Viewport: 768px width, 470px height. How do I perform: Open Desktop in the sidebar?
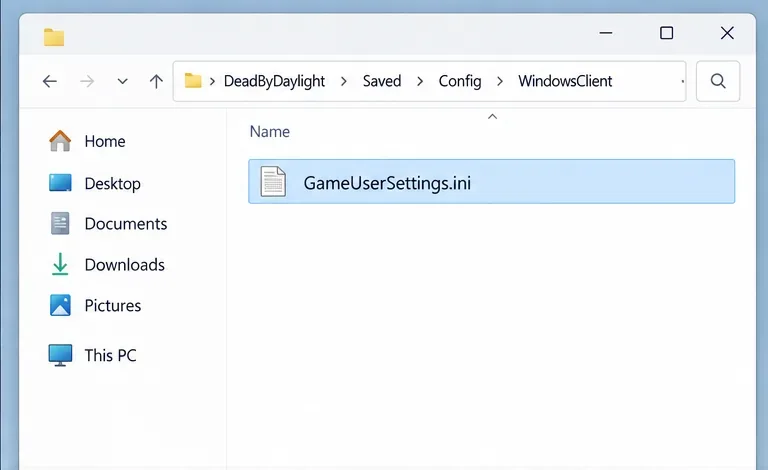(x=113, y=184)
